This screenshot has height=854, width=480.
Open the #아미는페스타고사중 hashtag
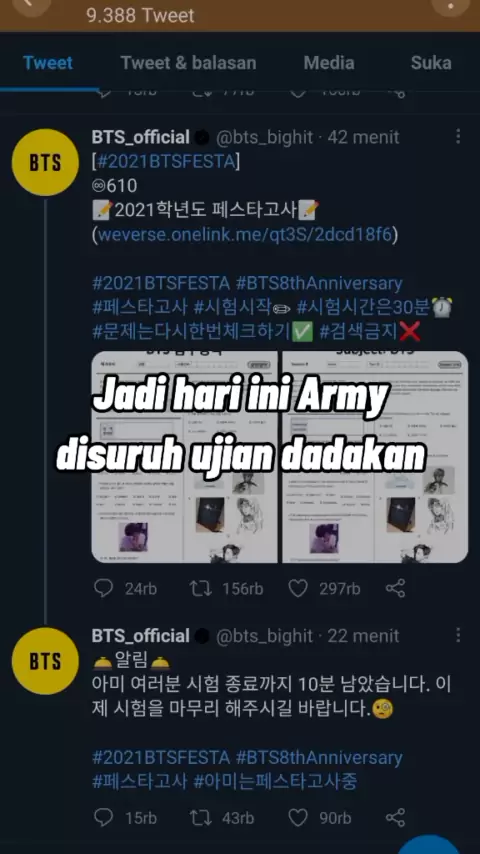(276, 782)
